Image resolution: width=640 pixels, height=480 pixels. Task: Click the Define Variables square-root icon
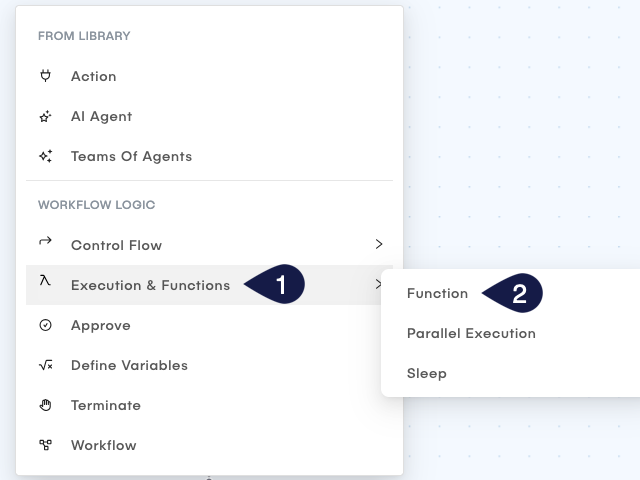45,365
